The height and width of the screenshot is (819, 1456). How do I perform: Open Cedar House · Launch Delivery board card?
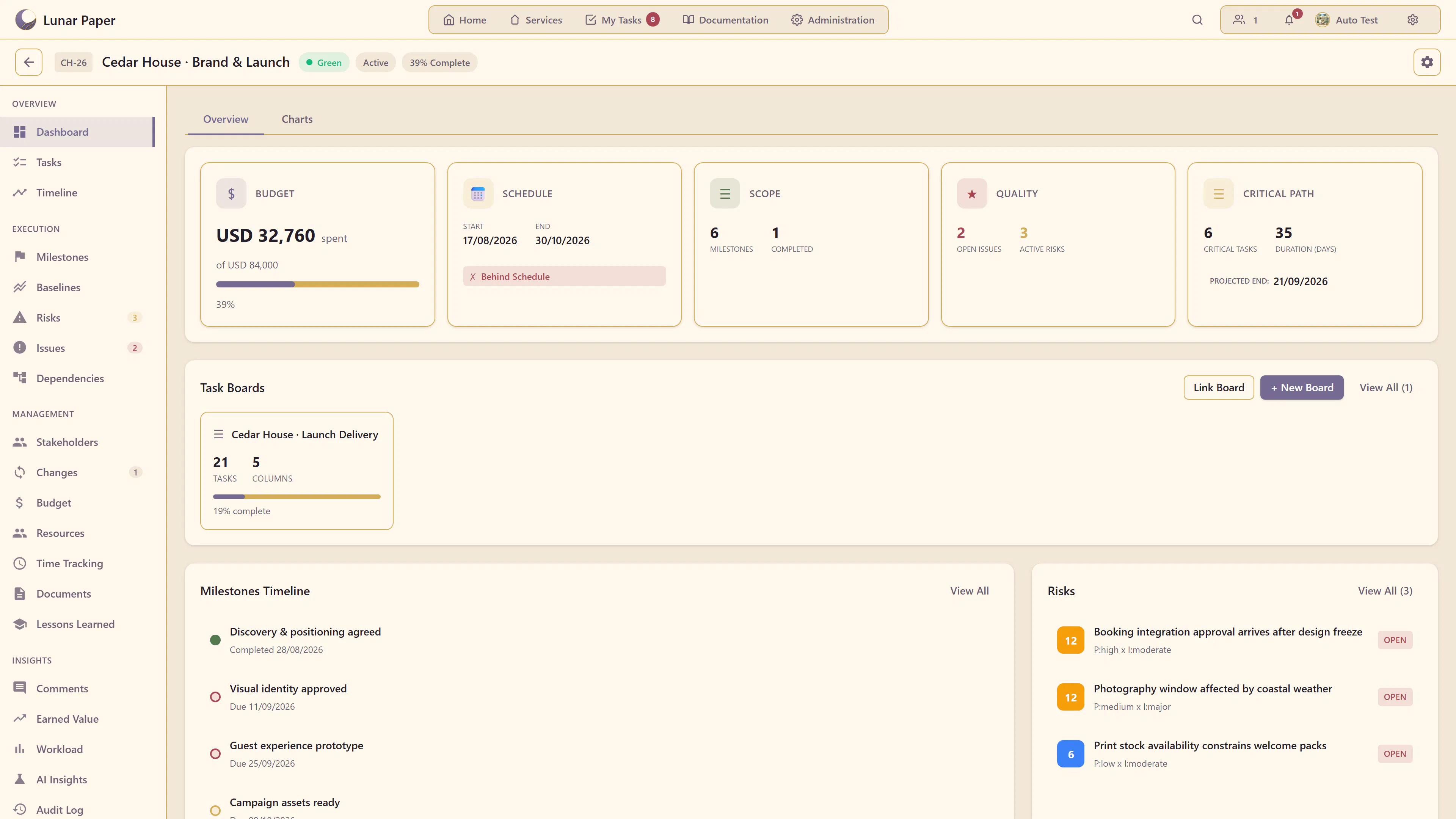[297, 471]
